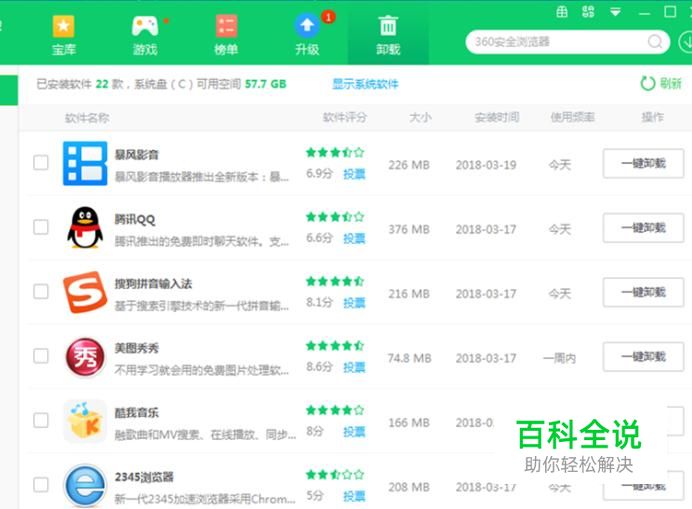Click the red 1 badge on 升级
Screen dimensions: 692x509
pyautogui.click(x=328, y=17)
